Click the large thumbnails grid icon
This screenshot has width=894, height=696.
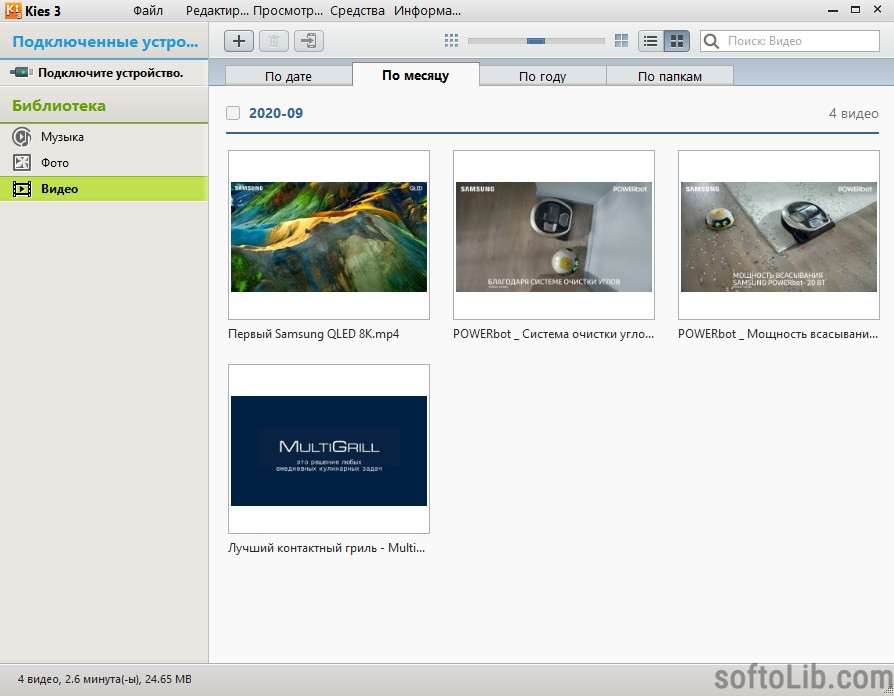pyautogui.click(x=621, y=40)
